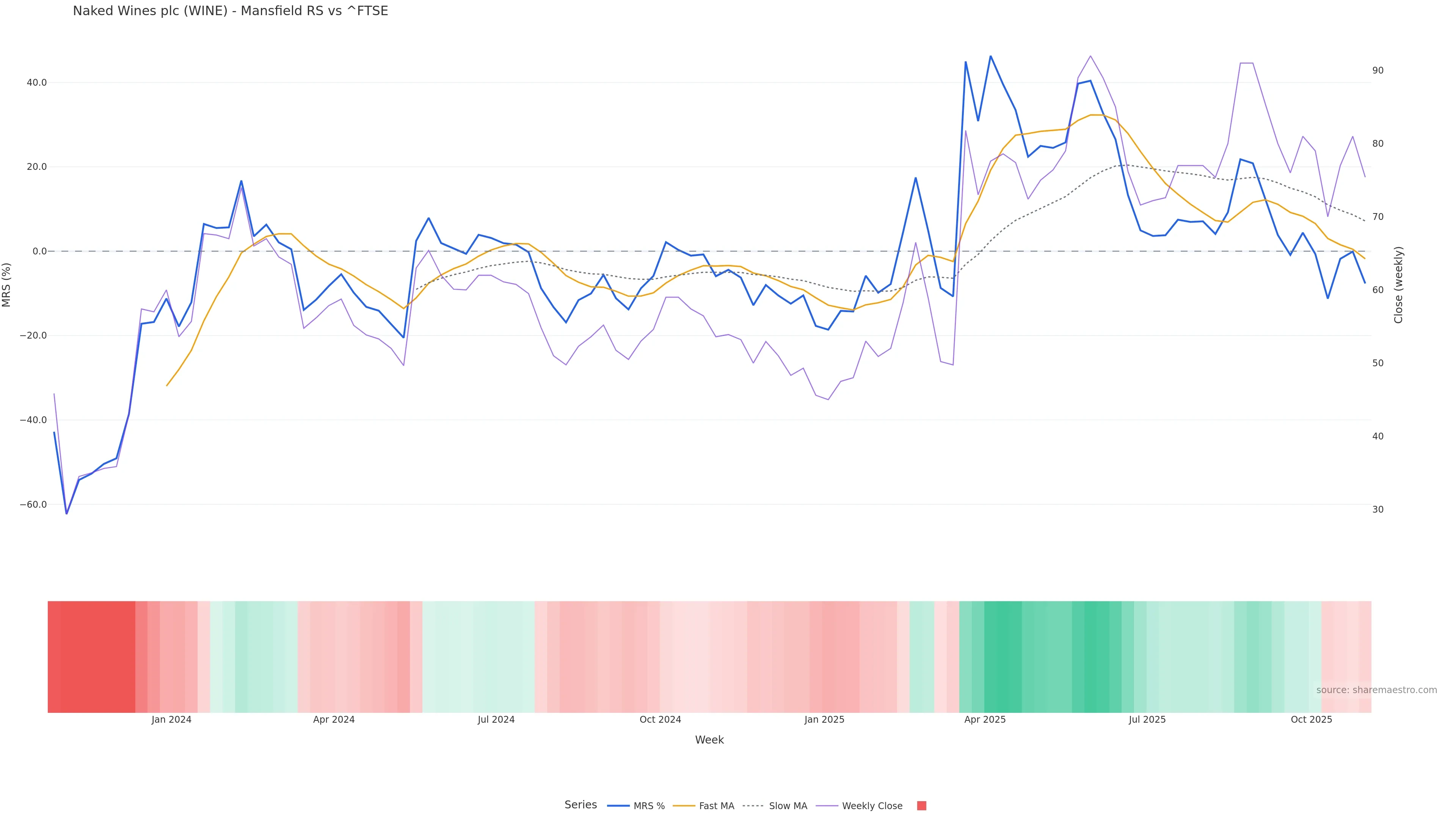Click the 90 right axis tick label
The height and width of the screenshot is (819, 1456).
click(1378, 71)
